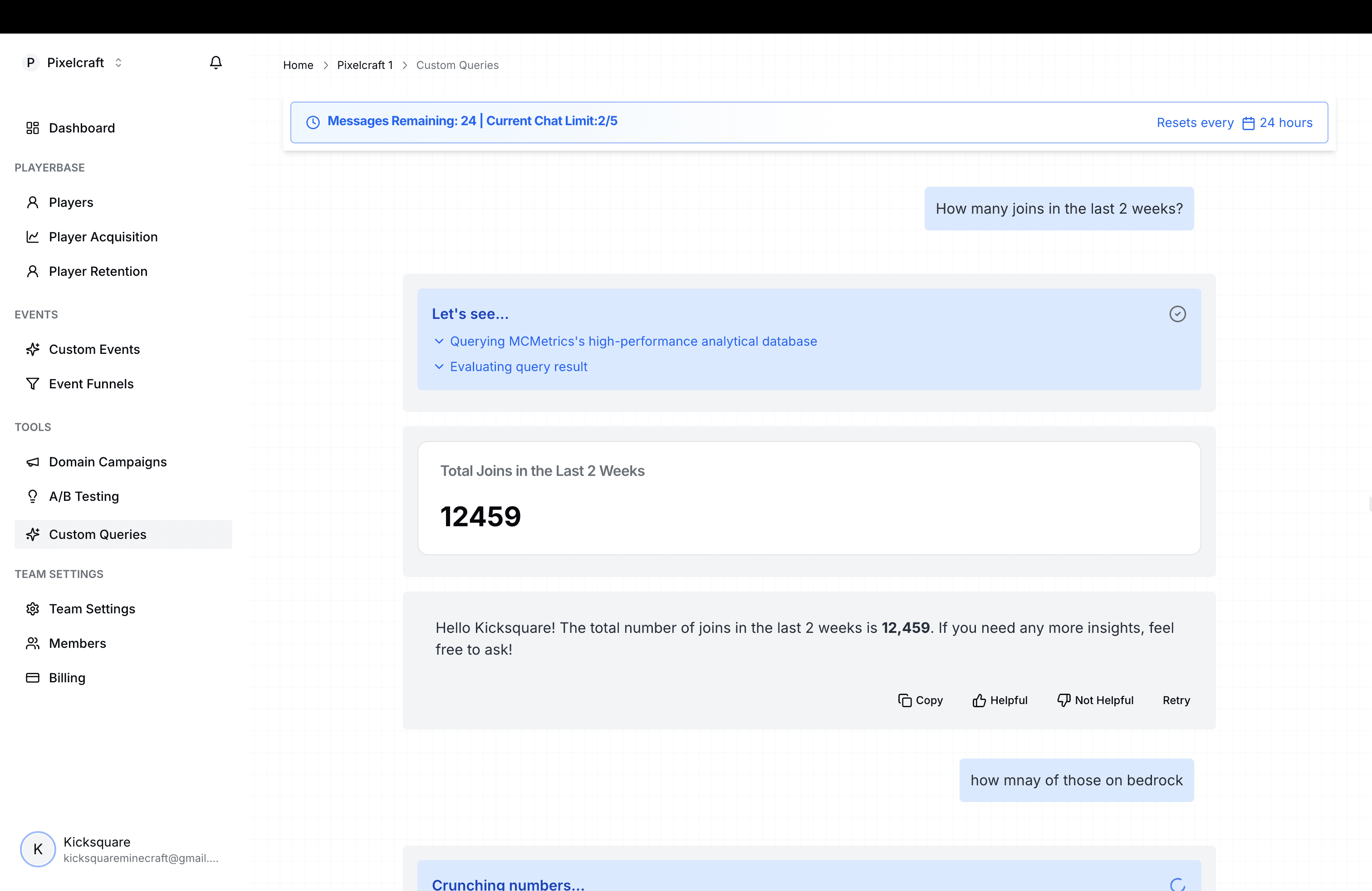This screenshot has width=1372, height=891.
Task: Mark the response as Helpful
Action: (1000, 700)
